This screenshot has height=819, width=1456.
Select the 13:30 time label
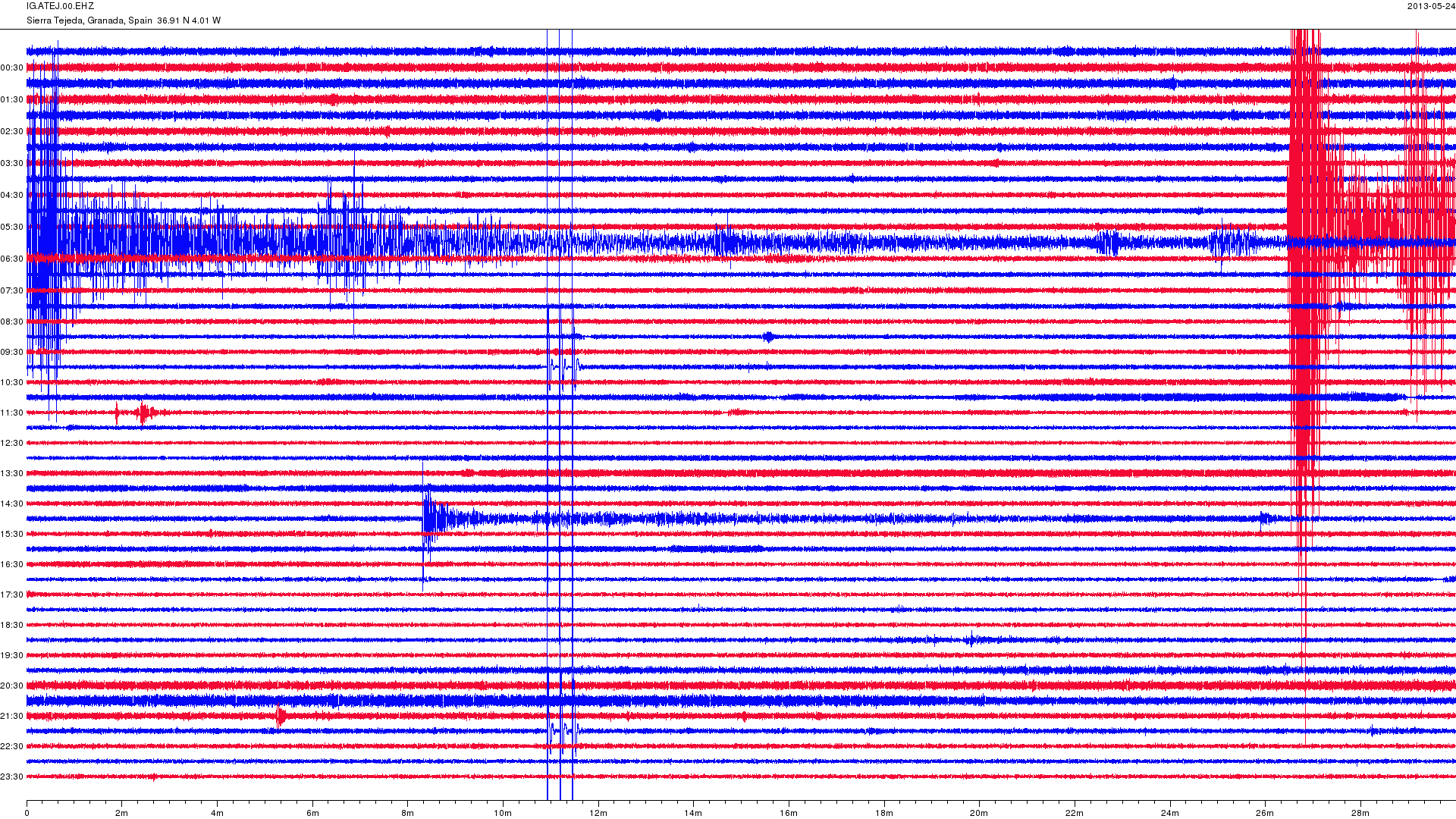pyautogui.click(x=12, y=474)
